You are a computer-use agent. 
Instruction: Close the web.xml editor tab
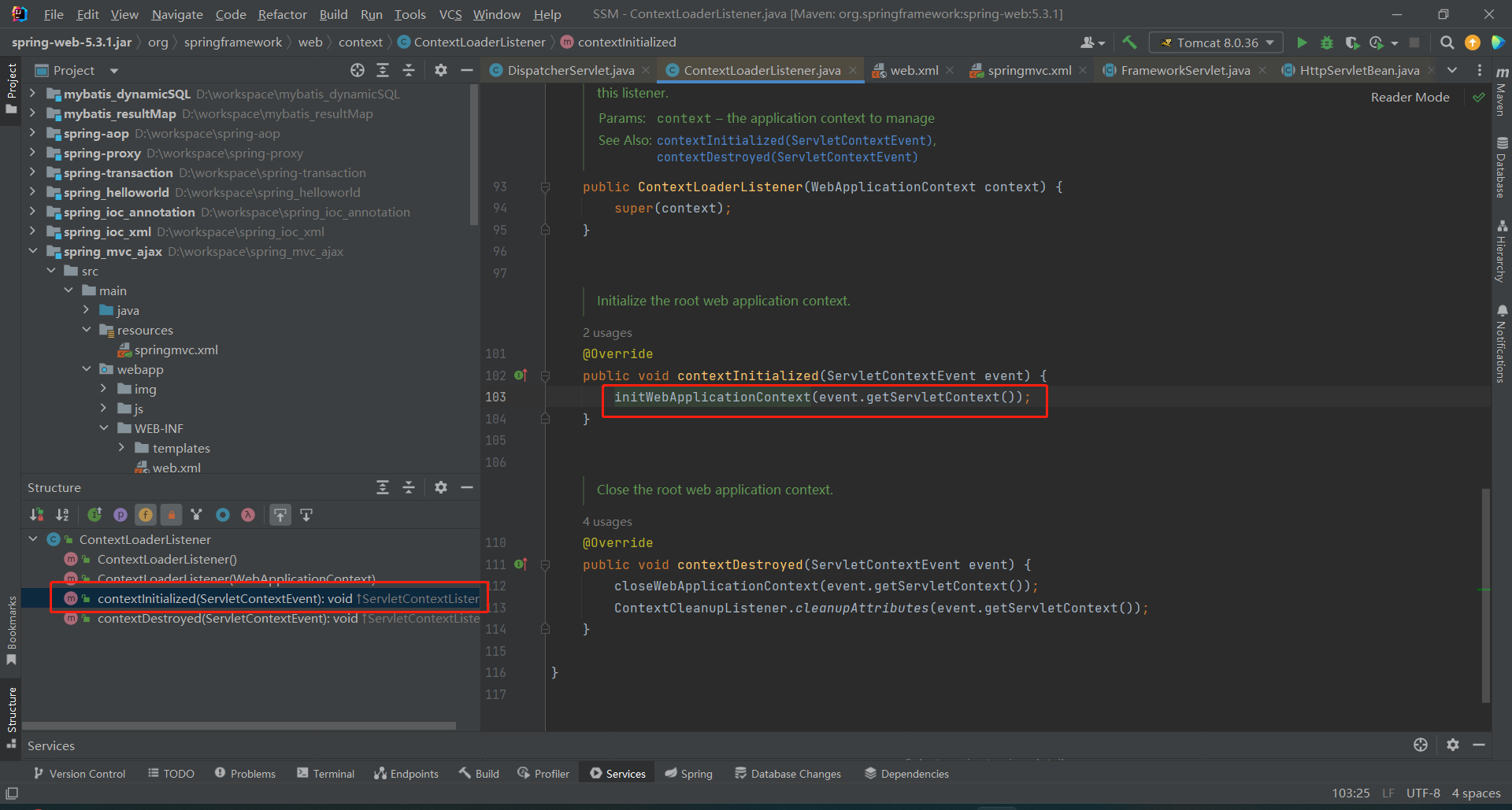click(950, 71)
